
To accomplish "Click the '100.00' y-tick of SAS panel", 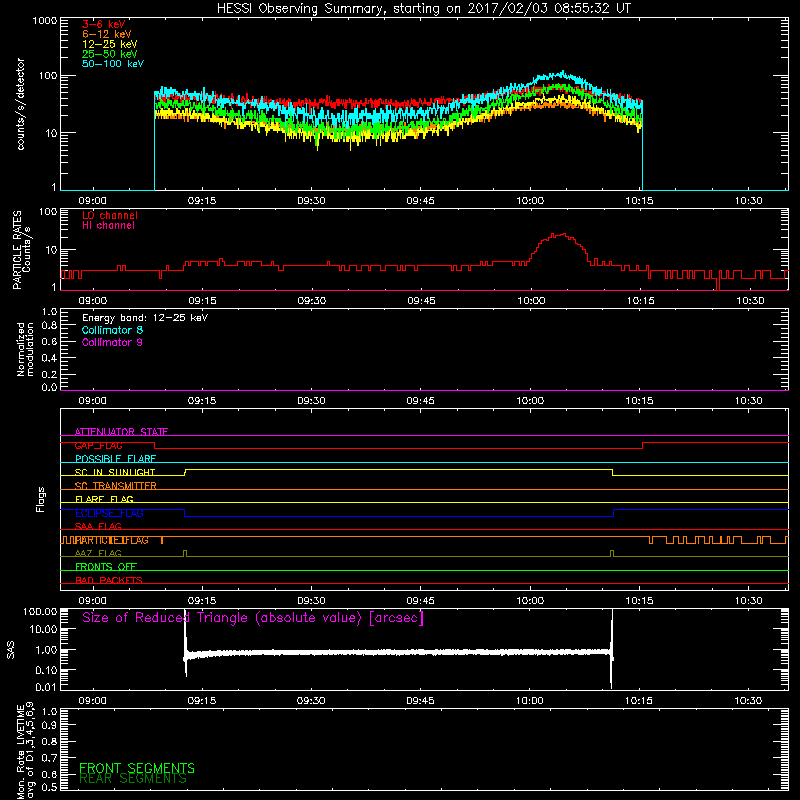I will coord(40,611).
